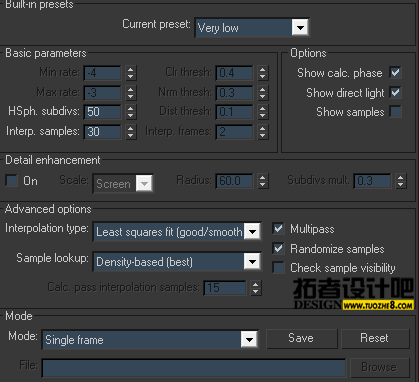Open the Scale Screen dropdown
Image resolution: width=419 pixels, height=382 pixels.
click(x=123, y=183)
